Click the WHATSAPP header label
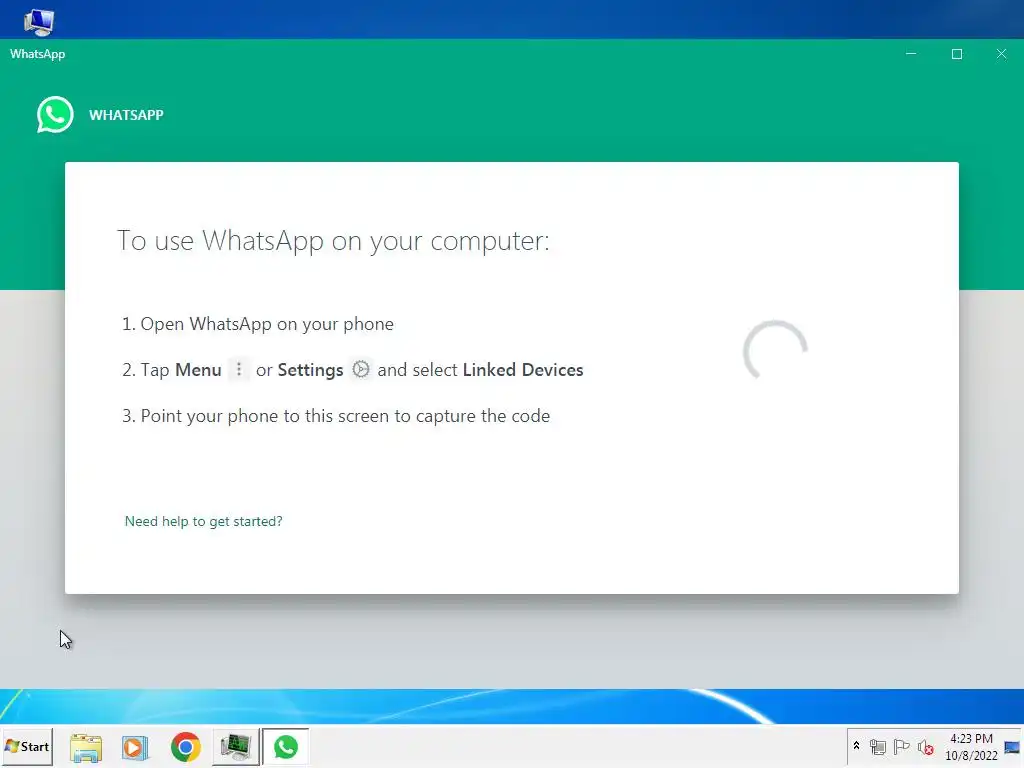 click(x=126, y=115)
